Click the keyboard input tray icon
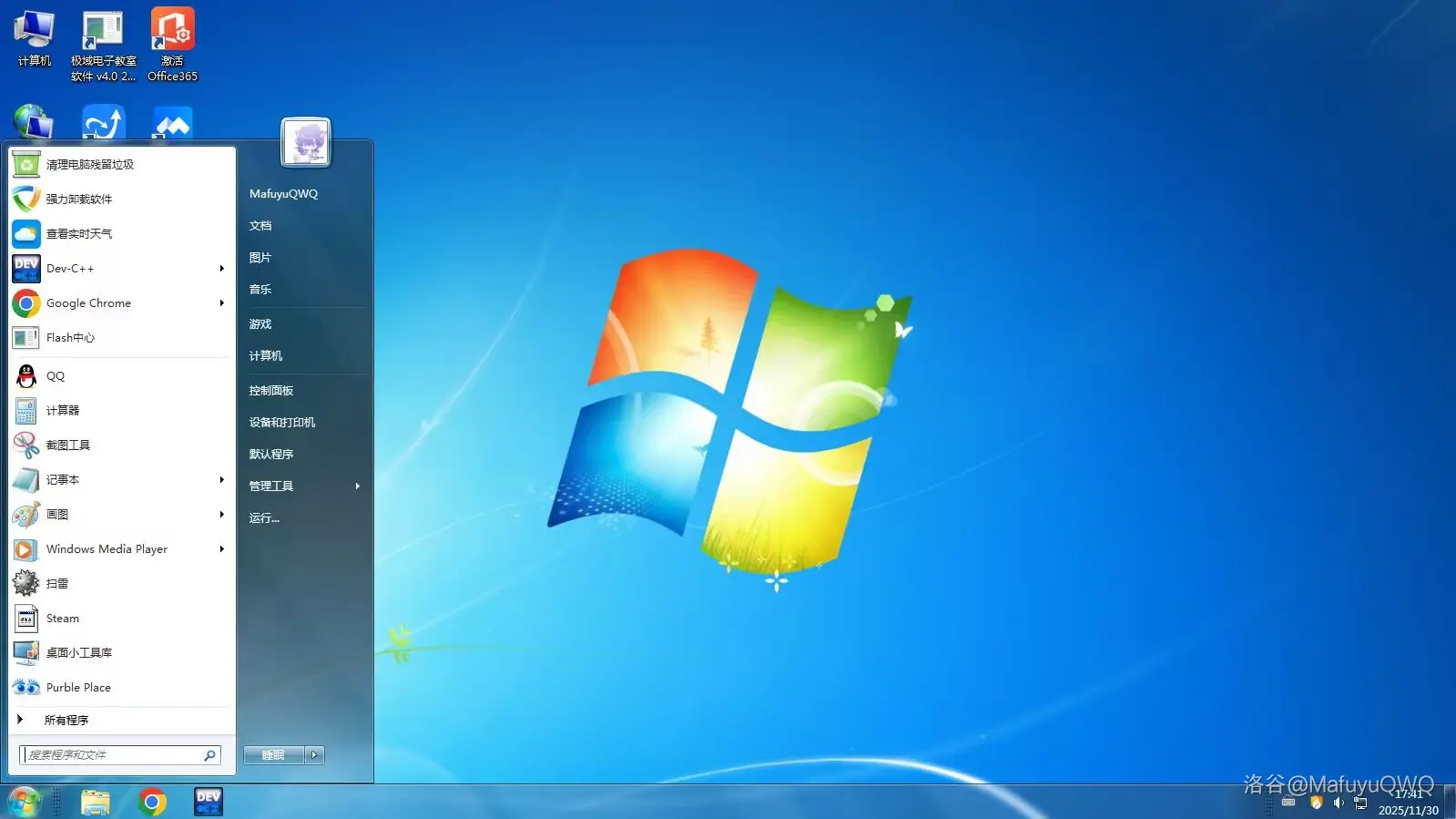The image size is (1456, 819). [x=1288, y=803]
